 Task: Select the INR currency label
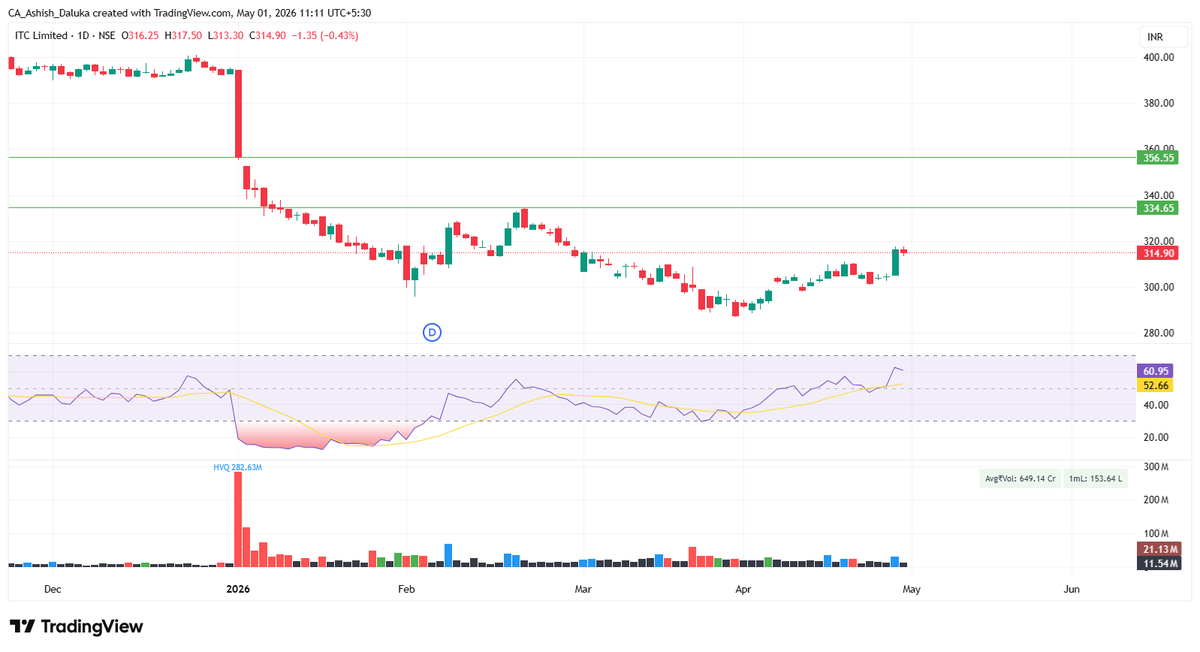click(x=1155, y=37)
